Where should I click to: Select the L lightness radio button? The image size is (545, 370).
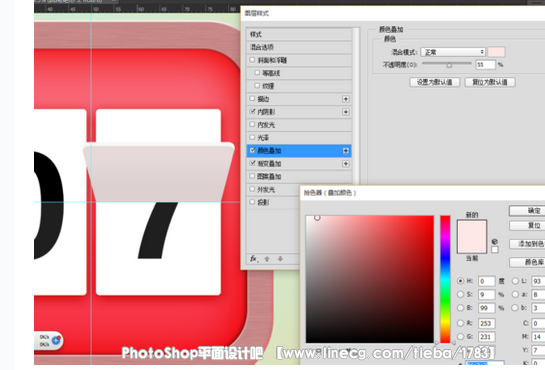click(515, 281)
